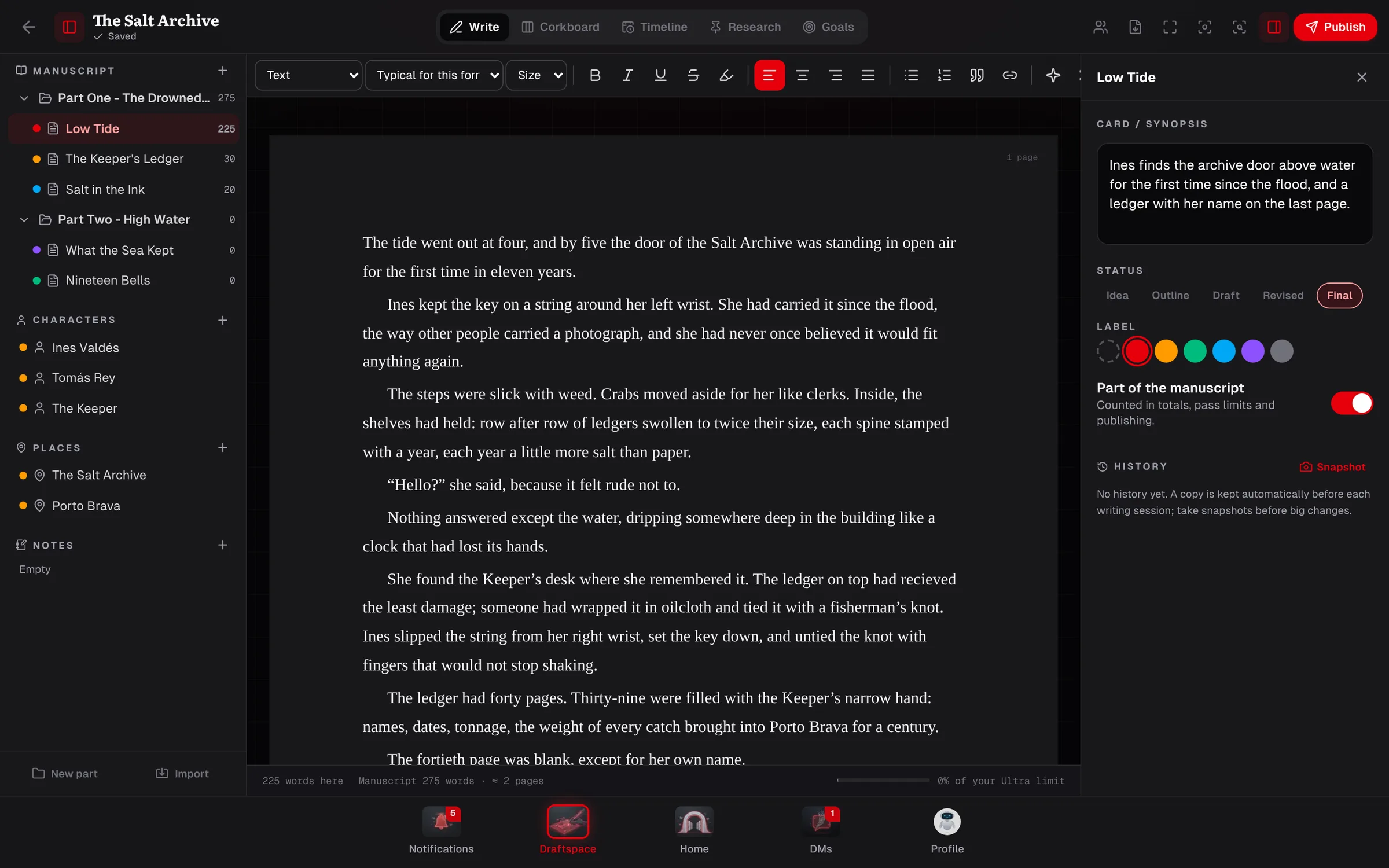Screen dimensions: 1389x868
Task: Open the Text style dropdown
Action: click(308, 75)
